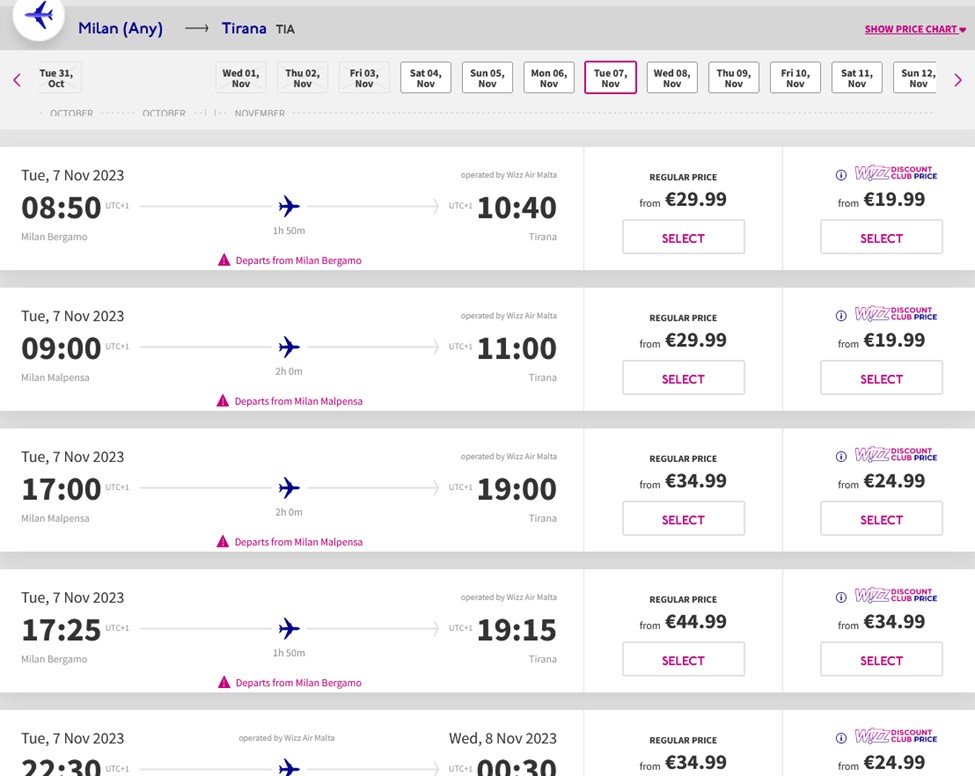Select the Mon 06, Nov date tab
The height and width of the screenshot is (776, 975).
tap(549, 78)
